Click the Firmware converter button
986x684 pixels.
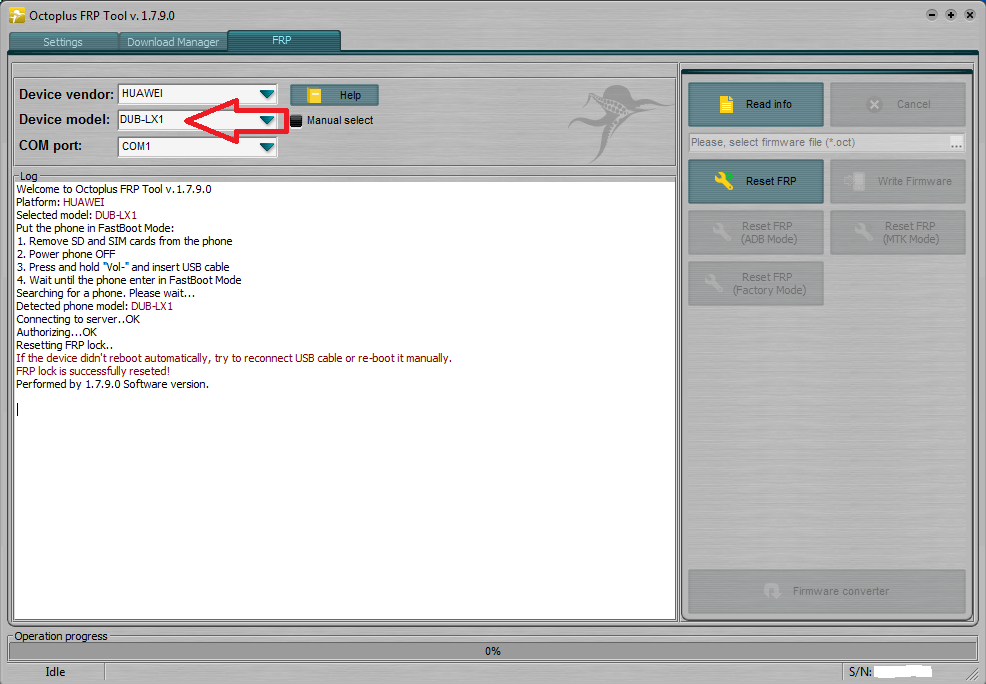tap(826, 592)
